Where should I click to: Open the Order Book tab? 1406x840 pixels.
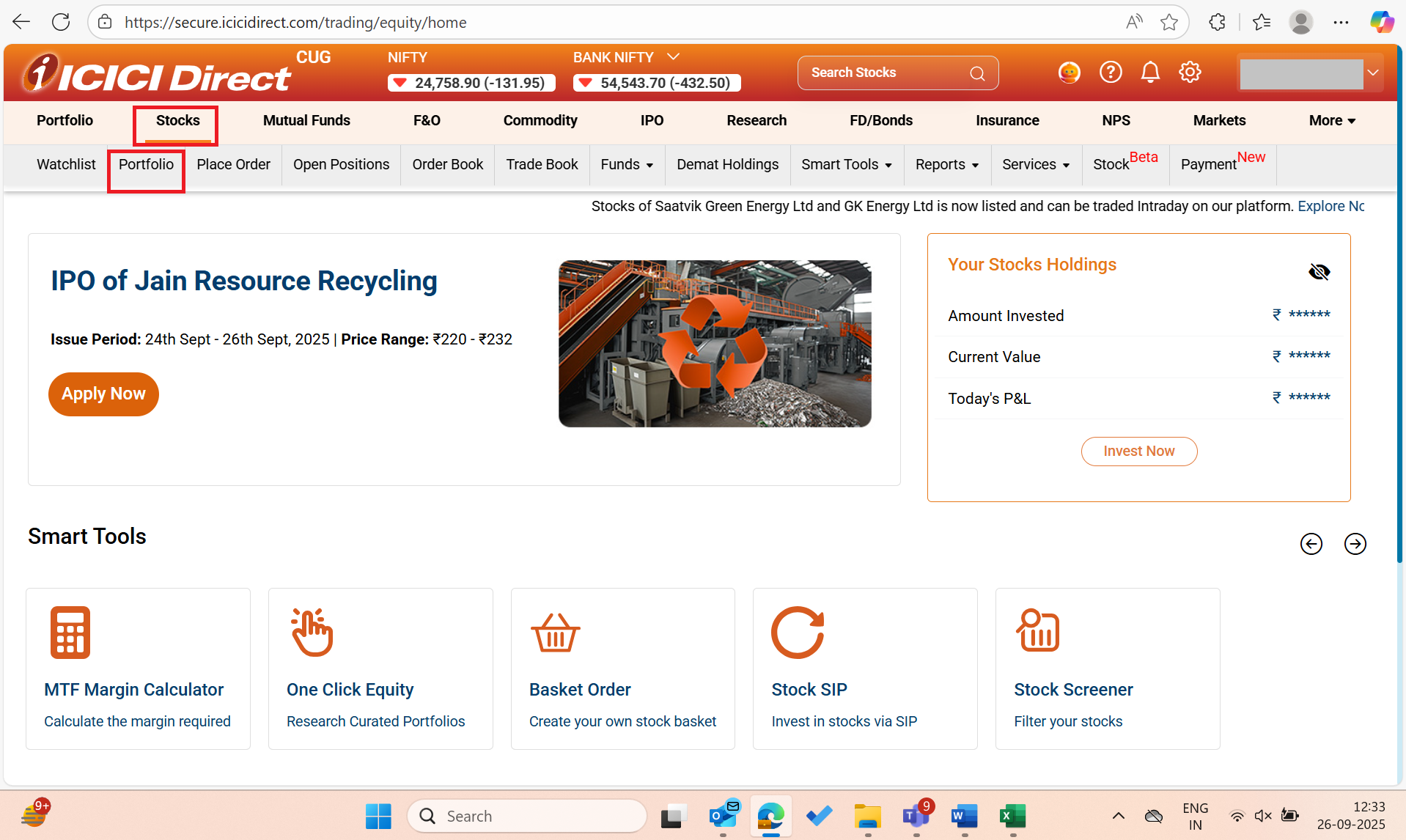click(447, 165)
